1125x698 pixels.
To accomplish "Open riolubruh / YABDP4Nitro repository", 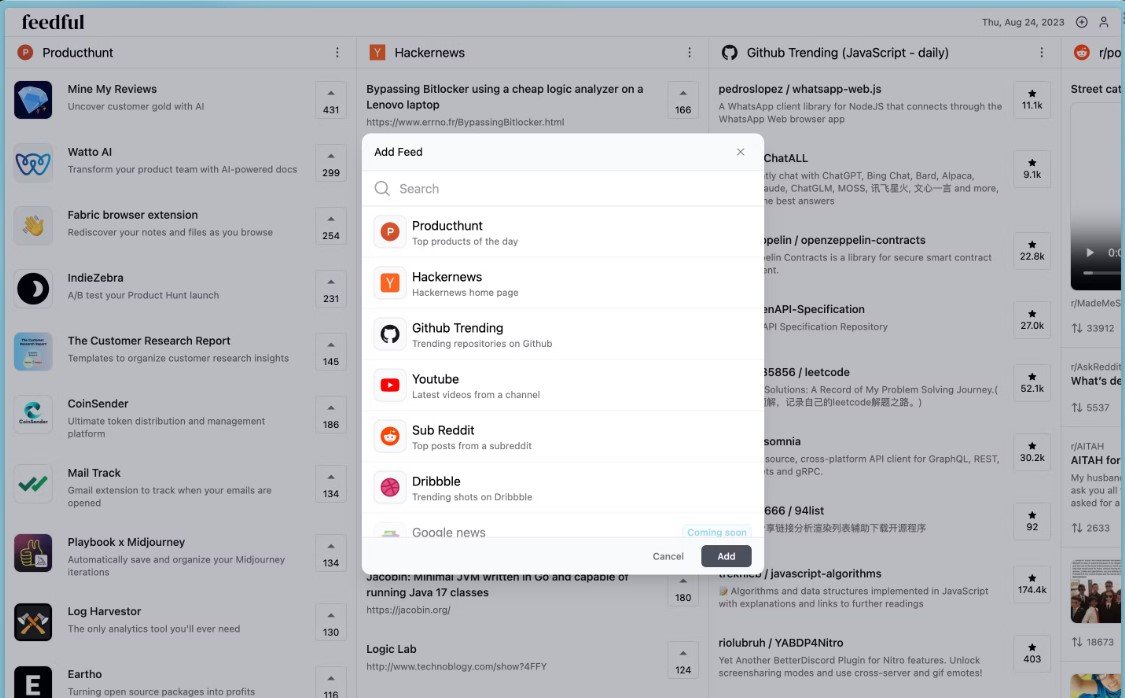I will click(x=781, y=643).
